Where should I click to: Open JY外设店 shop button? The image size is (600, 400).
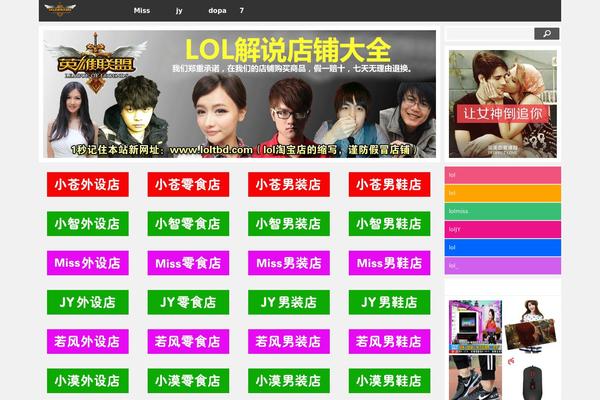[88, 302]
